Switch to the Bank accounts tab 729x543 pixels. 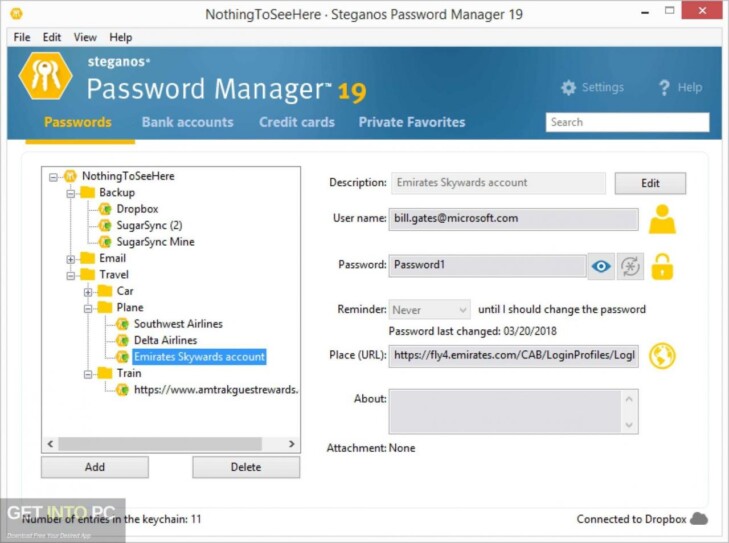pos(188,122)
